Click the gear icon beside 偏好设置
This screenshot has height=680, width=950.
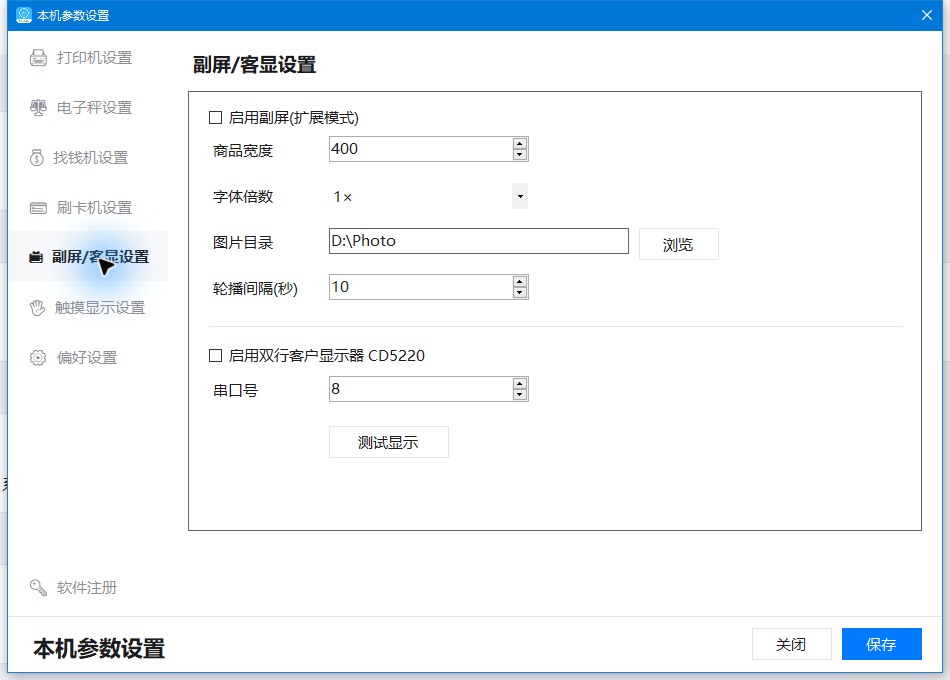point(38,358)
